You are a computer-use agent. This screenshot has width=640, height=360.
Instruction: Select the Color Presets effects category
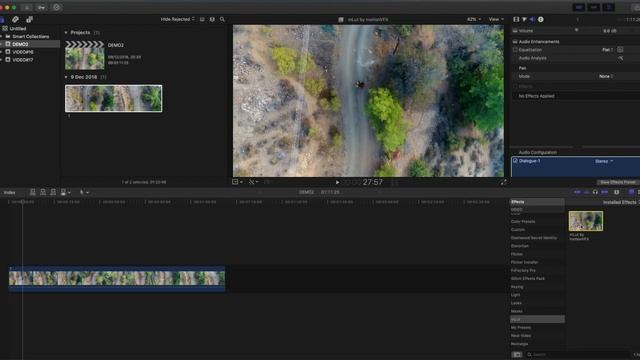(523, 222)
